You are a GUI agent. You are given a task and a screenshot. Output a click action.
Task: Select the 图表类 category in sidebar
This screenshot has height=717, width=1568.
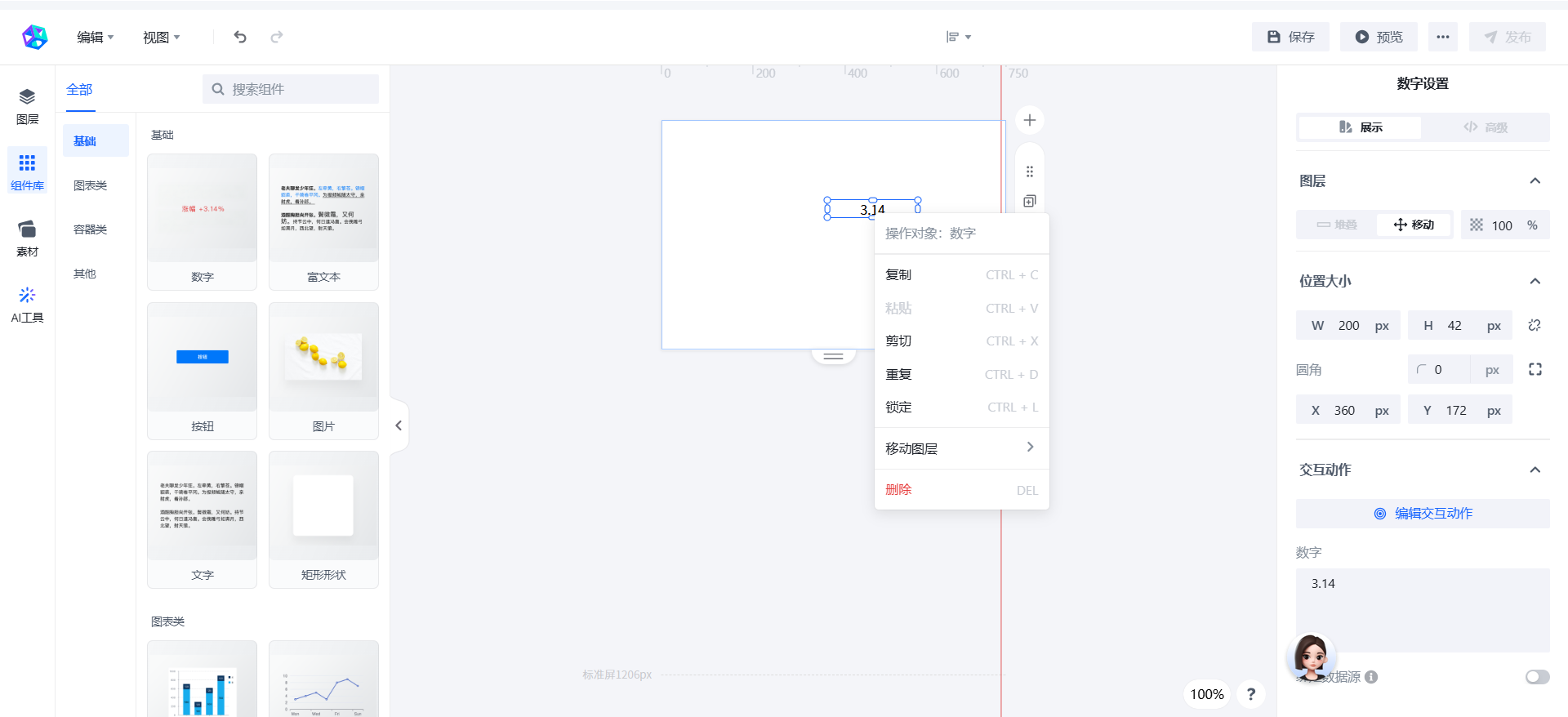click(x=96, y=185)
